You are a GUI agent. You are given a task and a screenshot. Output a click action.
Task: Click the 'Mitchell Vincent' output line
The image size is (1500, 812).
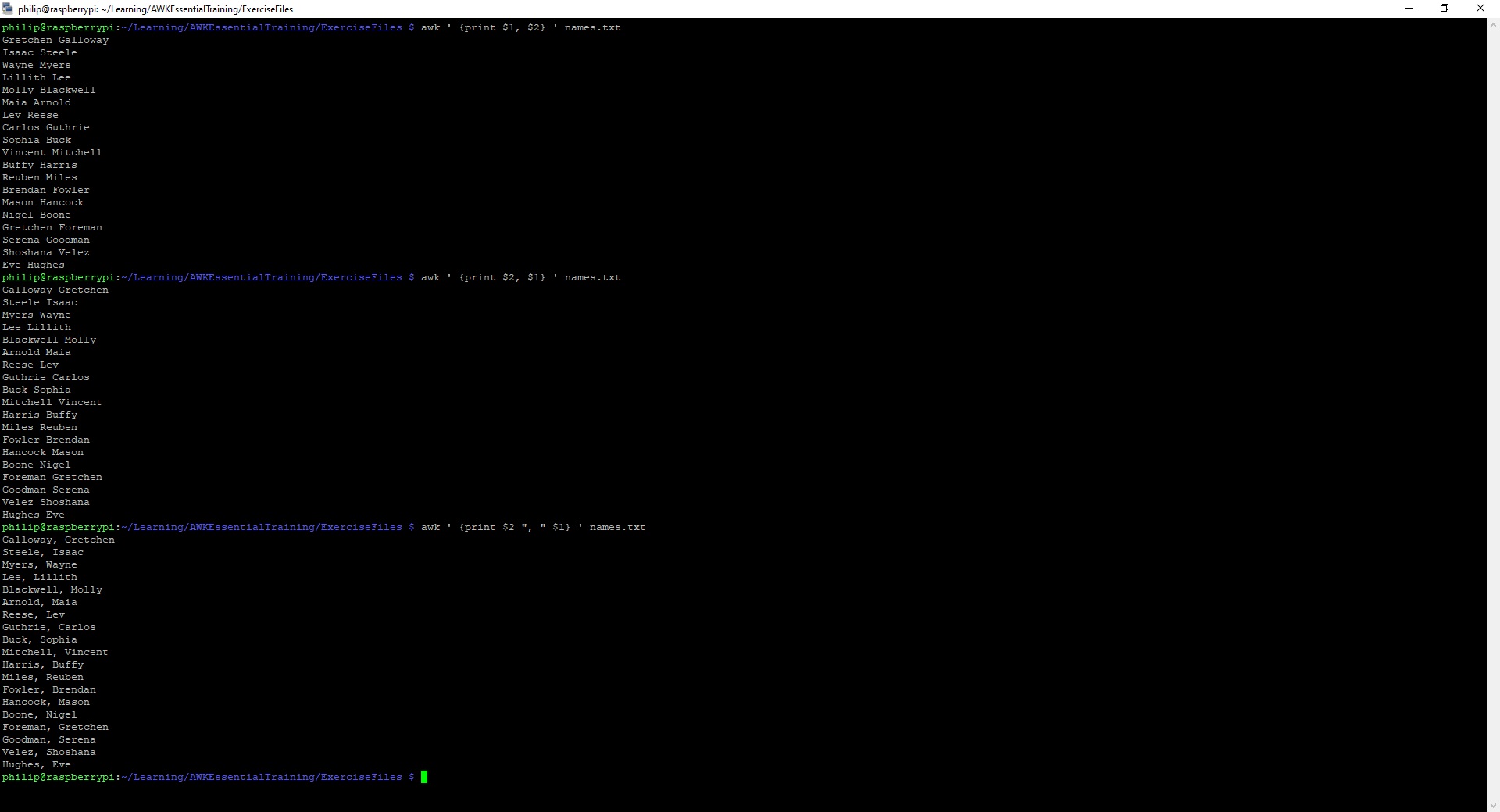52,402
